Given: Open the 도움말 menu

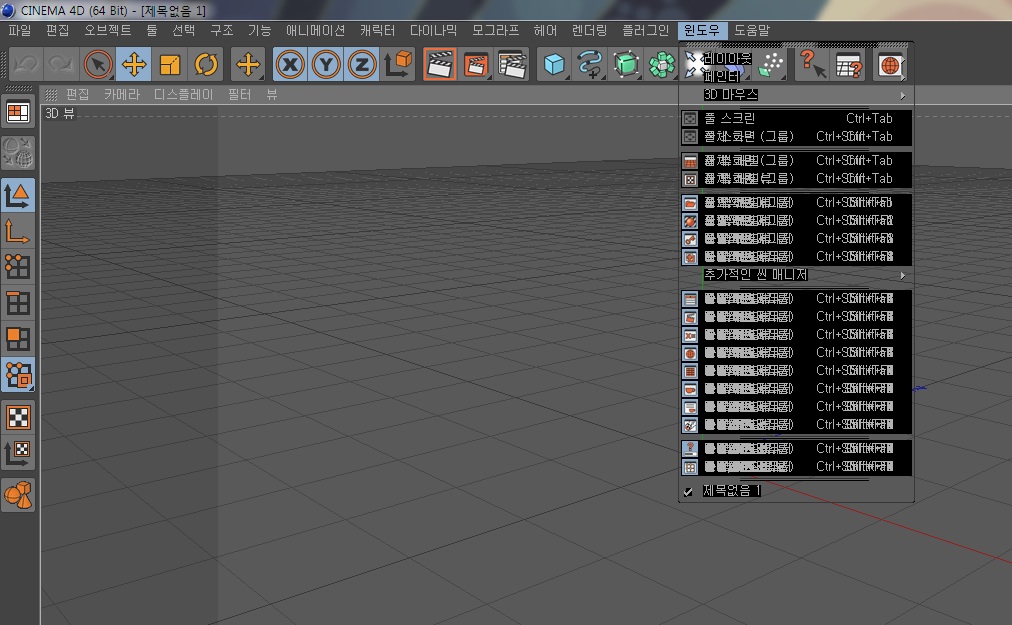Looking at the screenshot, I should coord(752,30).
